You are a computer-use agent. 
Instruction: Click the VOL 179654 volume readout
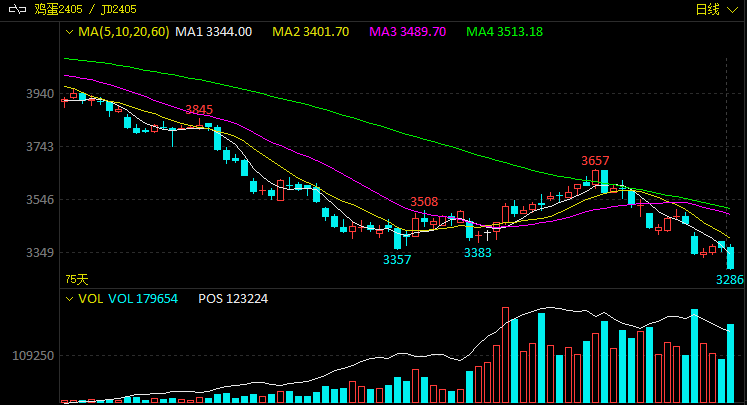click(x=143, y=299)
